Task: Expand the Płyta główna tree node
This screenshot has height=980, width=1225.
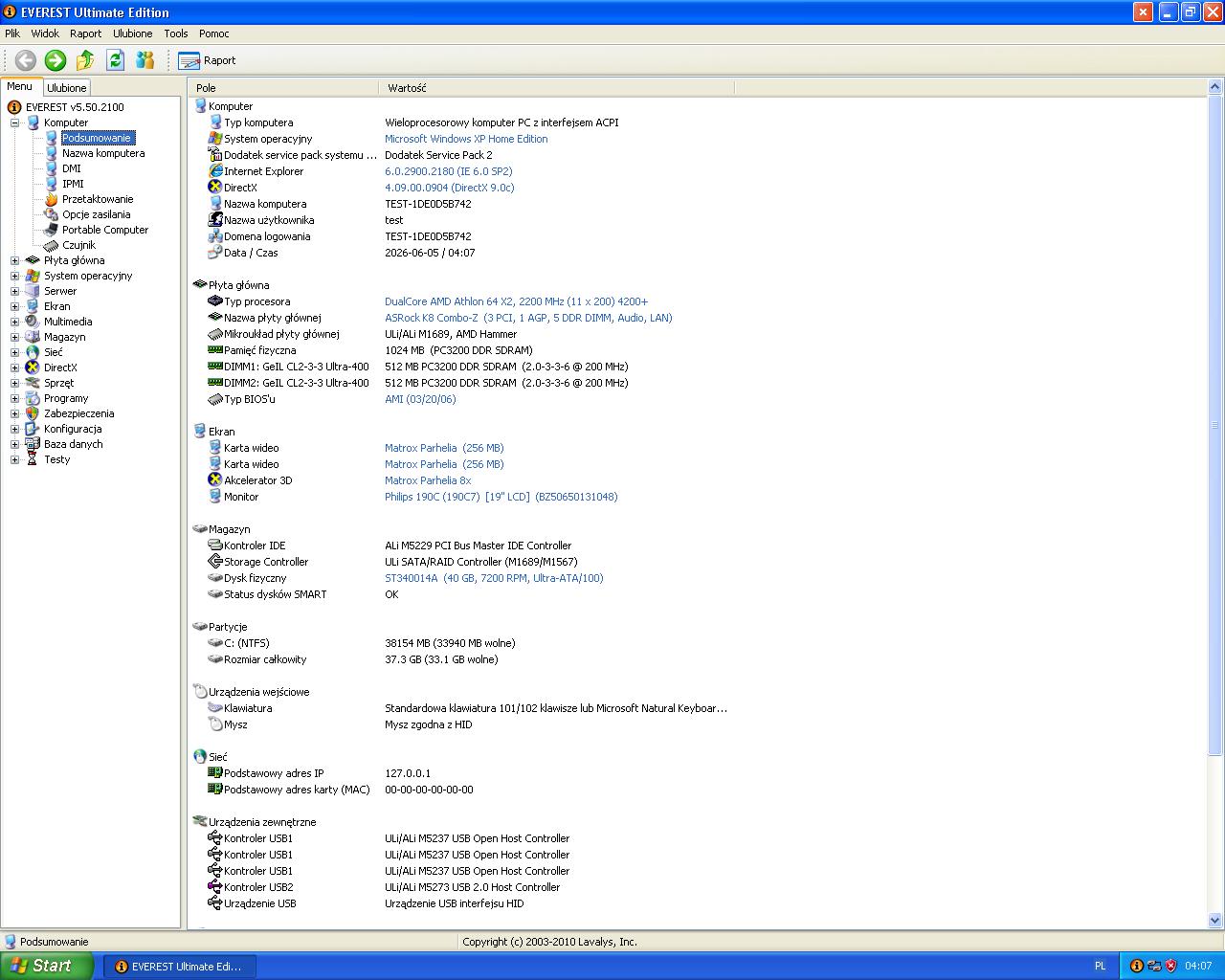Action: pyautogui.click(x=14, y=260)
